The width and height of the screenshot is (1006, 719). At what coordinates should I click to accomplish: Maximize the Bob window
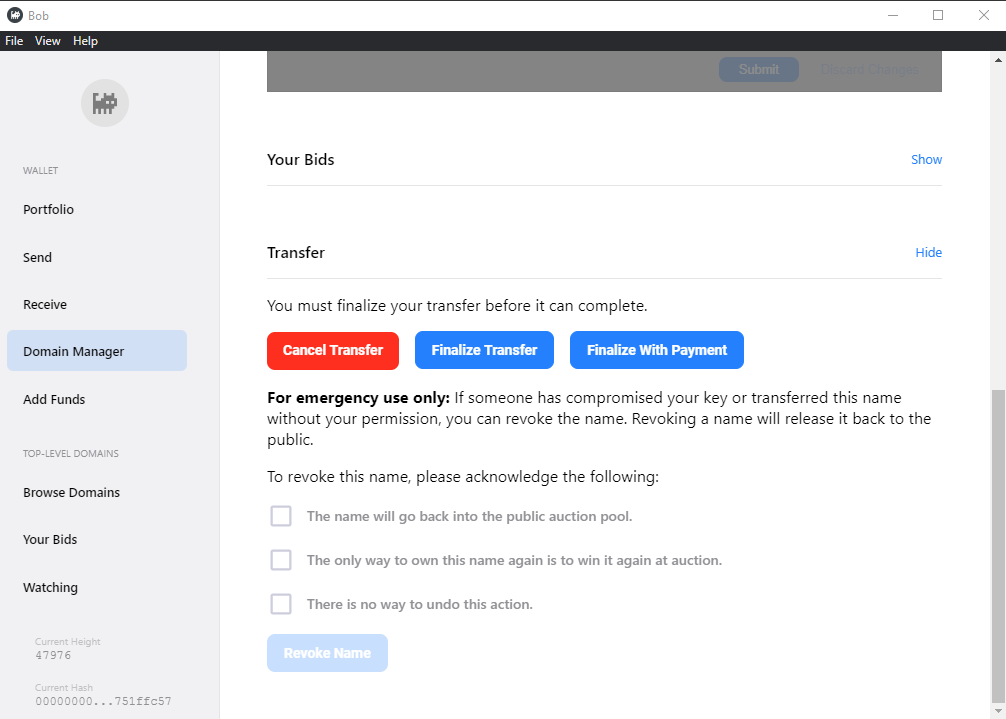[x=938, y=15]
